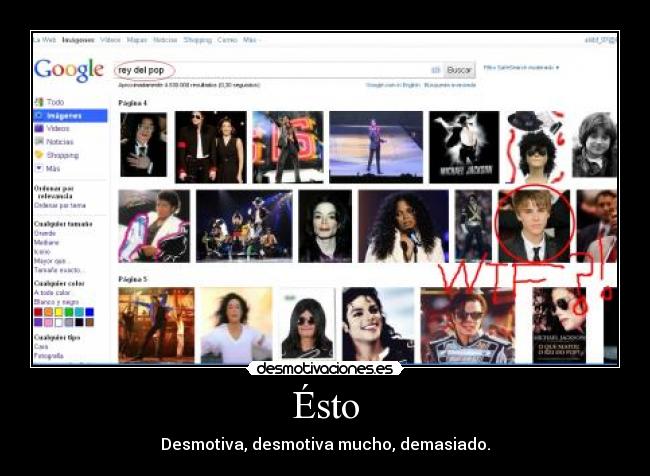Open the on-screen keyboard icon in the search box
650x476 pixels.
(x=435, y=70)
